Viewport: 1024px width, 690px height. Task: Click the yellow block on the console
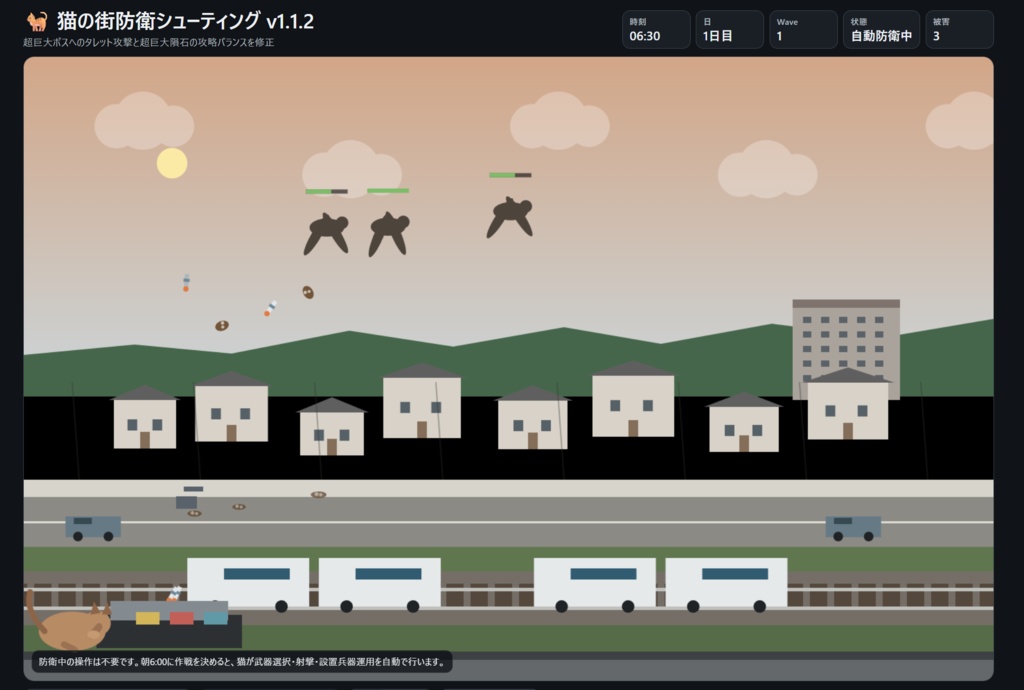click(148, 618)
